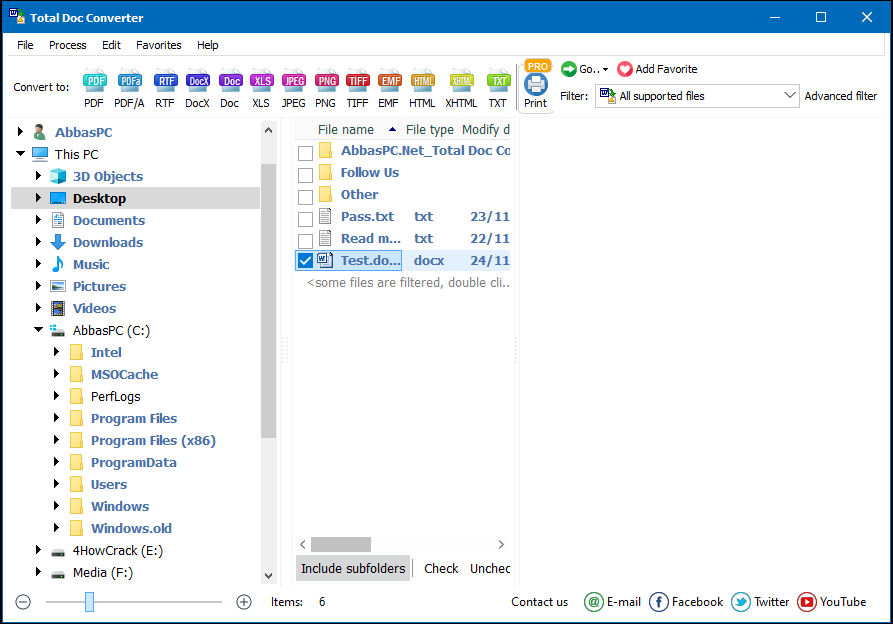
Task: Uncheck the Test.docx checkbox
Action: [305, 261]
